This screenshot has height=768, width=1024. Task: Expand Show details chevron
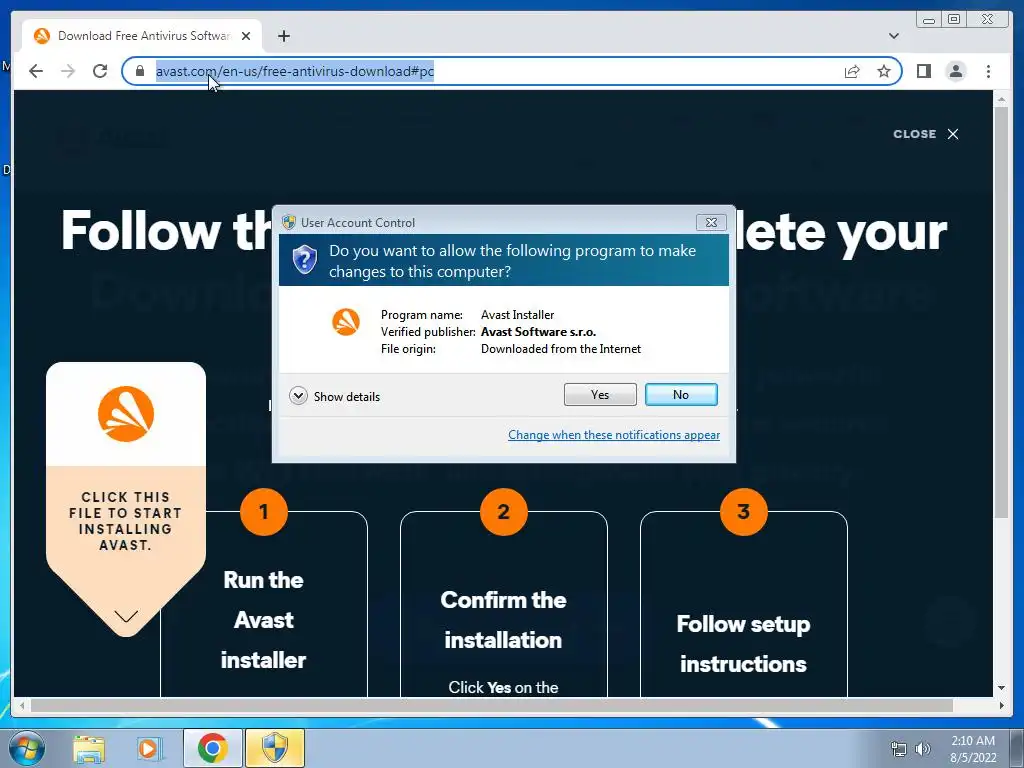pos(298,396)
